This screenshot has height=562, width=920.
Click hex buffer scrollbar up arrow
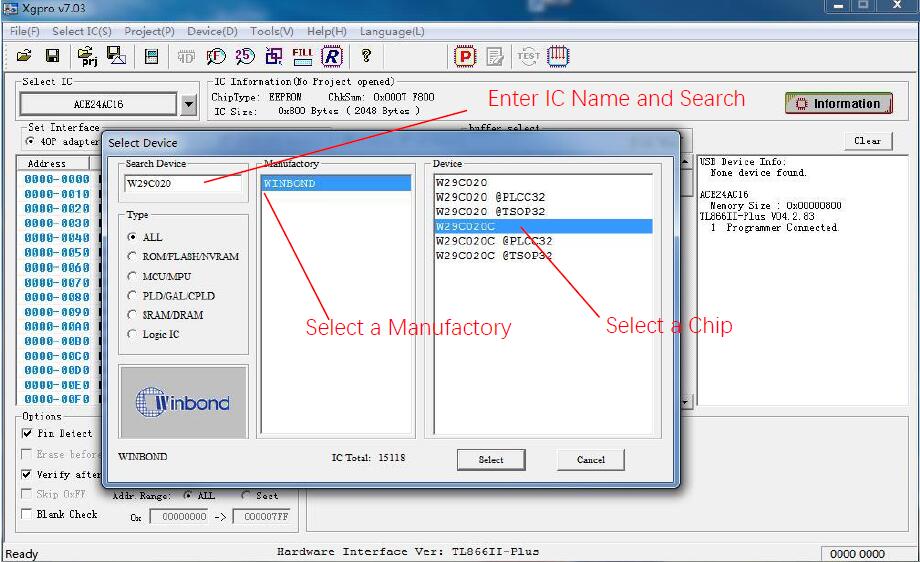tap(686, 161)
